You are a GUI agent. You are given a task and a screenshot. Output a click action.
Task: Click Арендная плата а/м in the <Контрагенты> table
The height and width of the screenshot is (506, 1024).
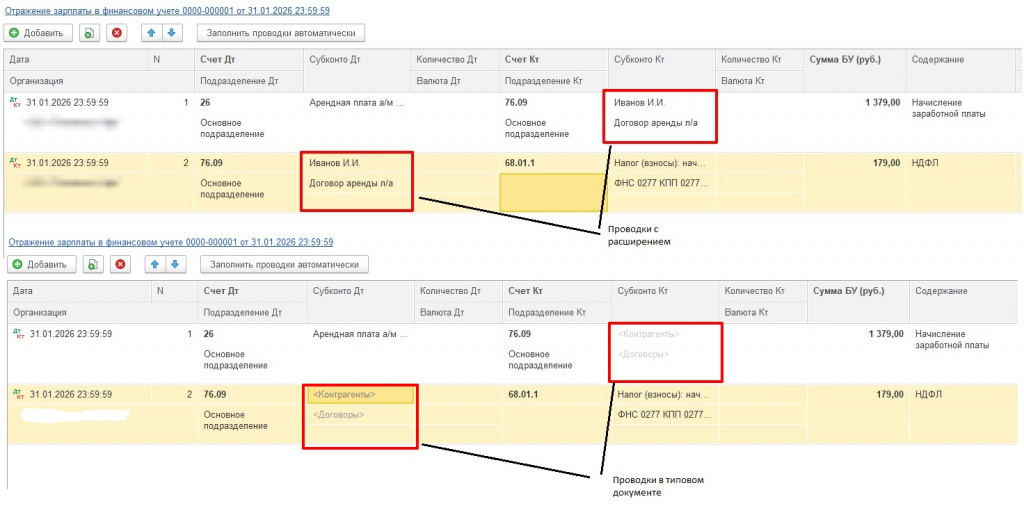tap(360, 334)
